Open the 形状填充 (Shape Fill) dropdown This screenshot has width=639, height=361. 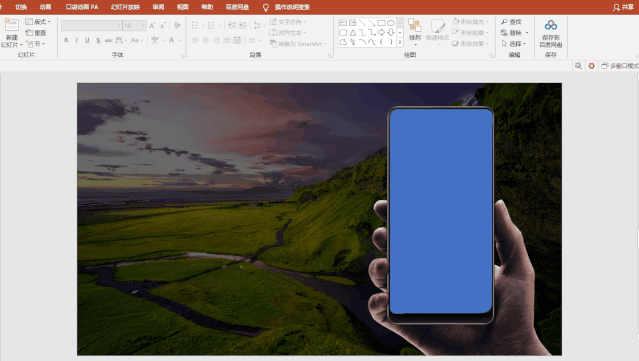pyautogui.click(x=470, y=22)
